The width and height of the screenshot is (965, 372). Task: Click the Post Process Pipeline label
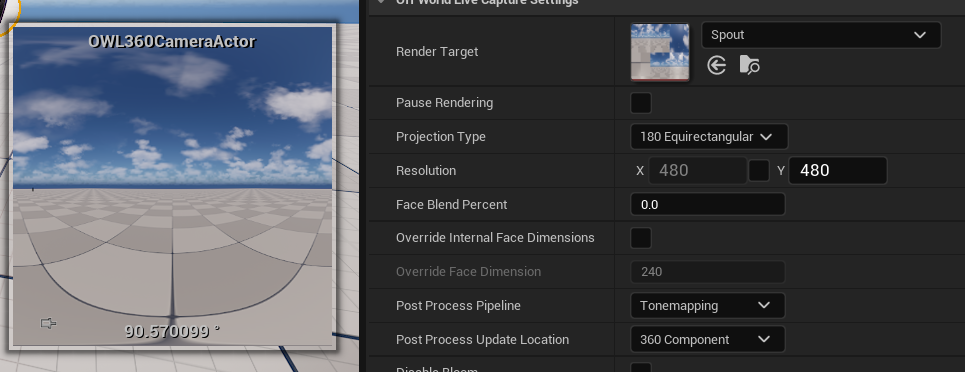click(x=458, y=305)
